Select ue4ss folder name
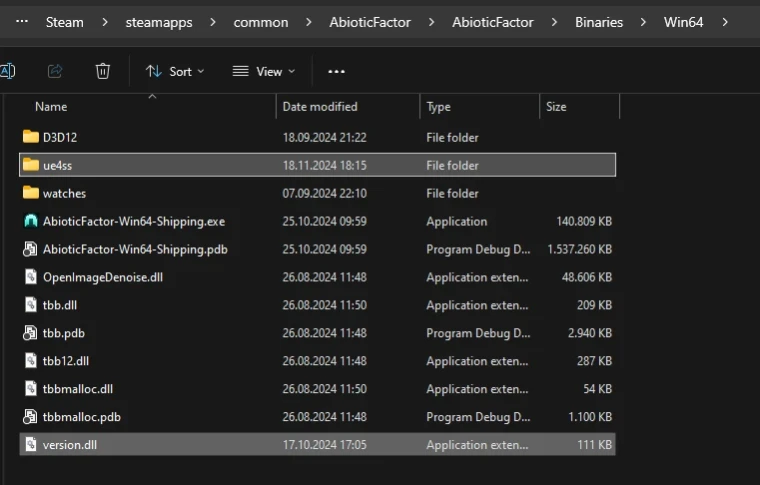The image size is (760, 485). pyautogui.click(x=57, y=166)
